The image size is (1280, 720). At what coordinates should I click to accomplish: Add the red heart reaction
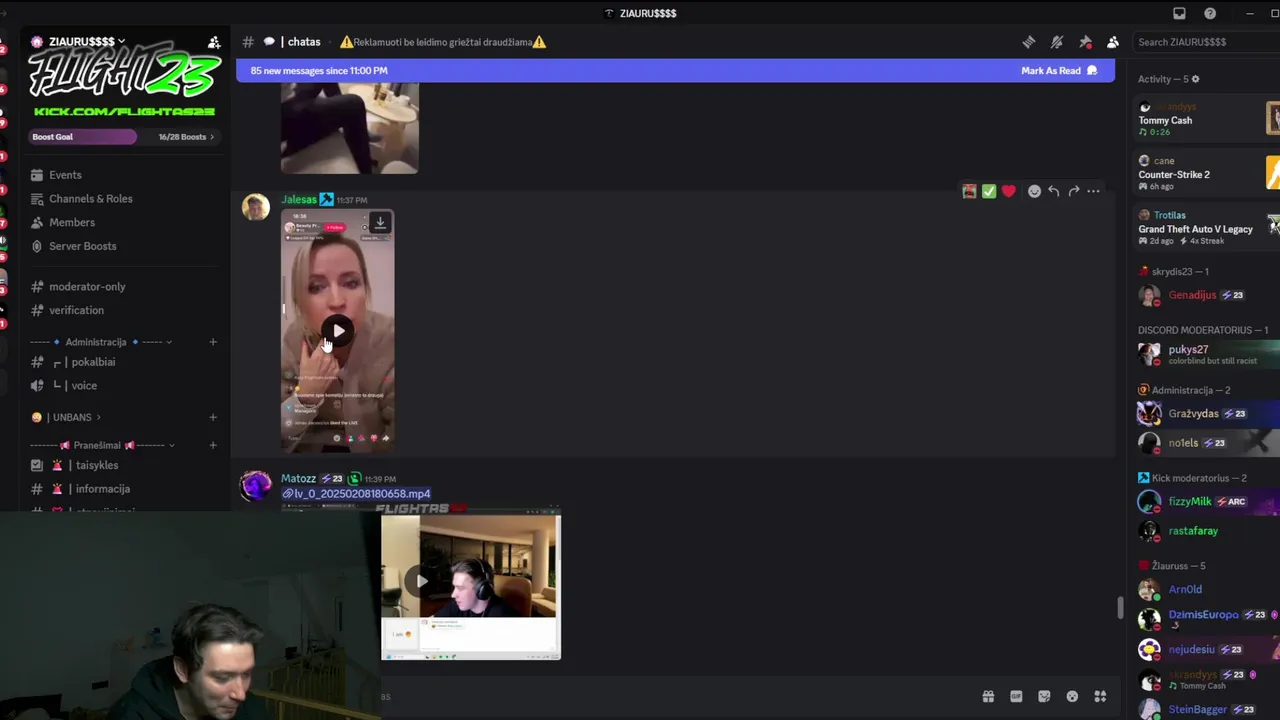(1008, 191)
